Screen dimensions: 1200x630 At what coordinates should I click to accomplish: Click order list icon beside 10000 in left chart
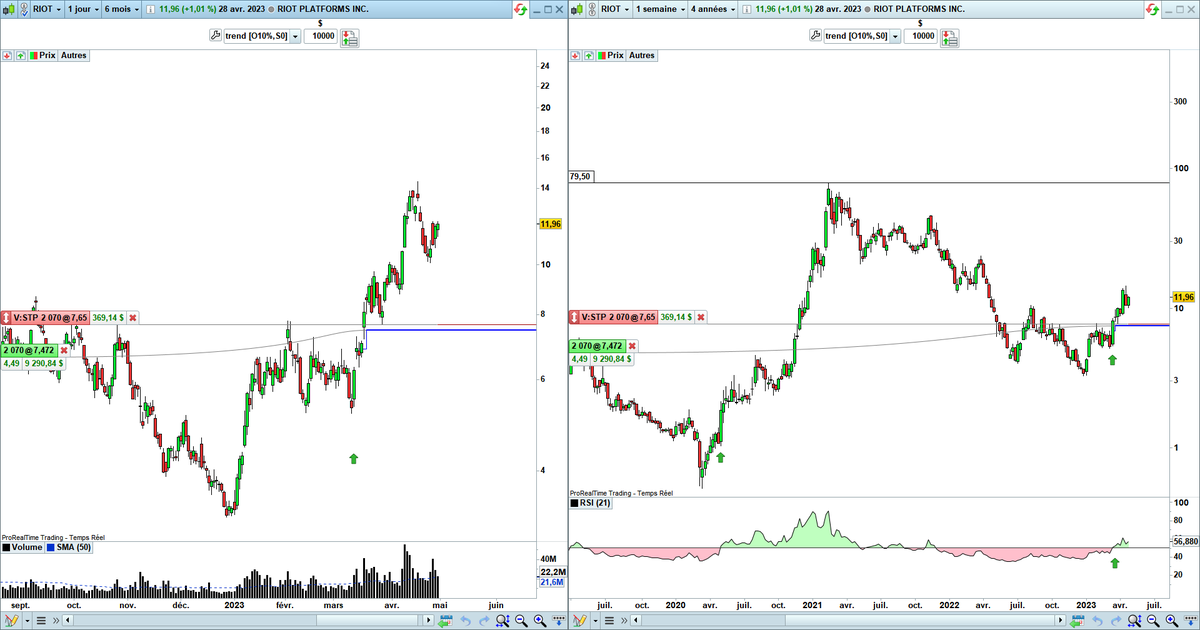[350, 38]
